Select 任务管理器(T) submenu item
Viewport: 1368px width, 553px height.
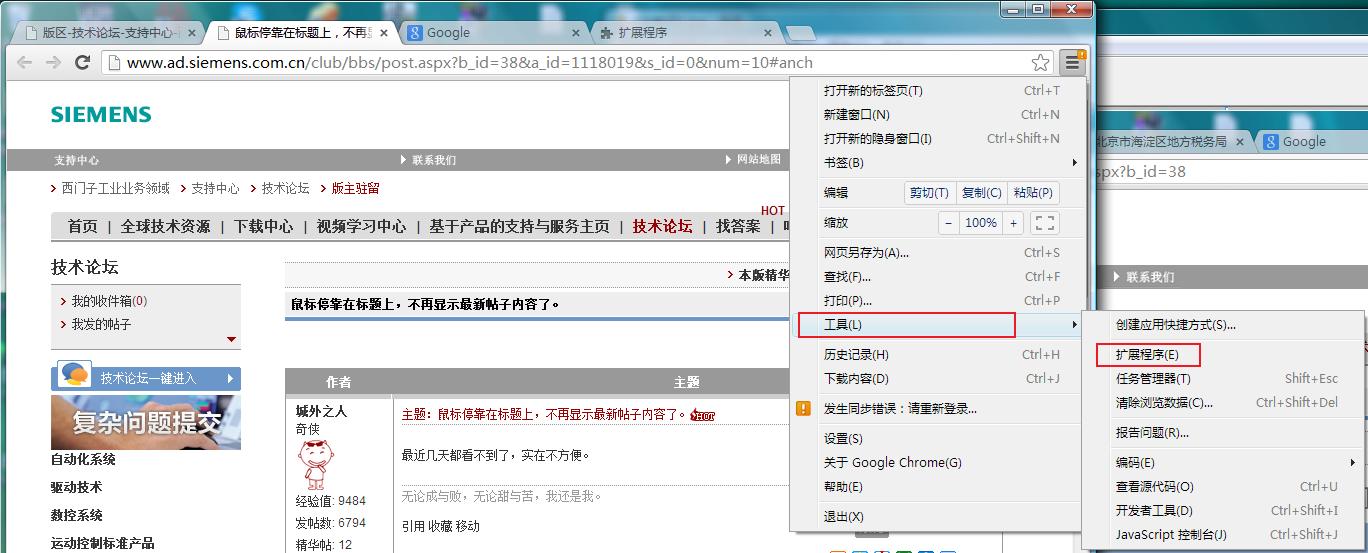click(x=1224, y=378)
